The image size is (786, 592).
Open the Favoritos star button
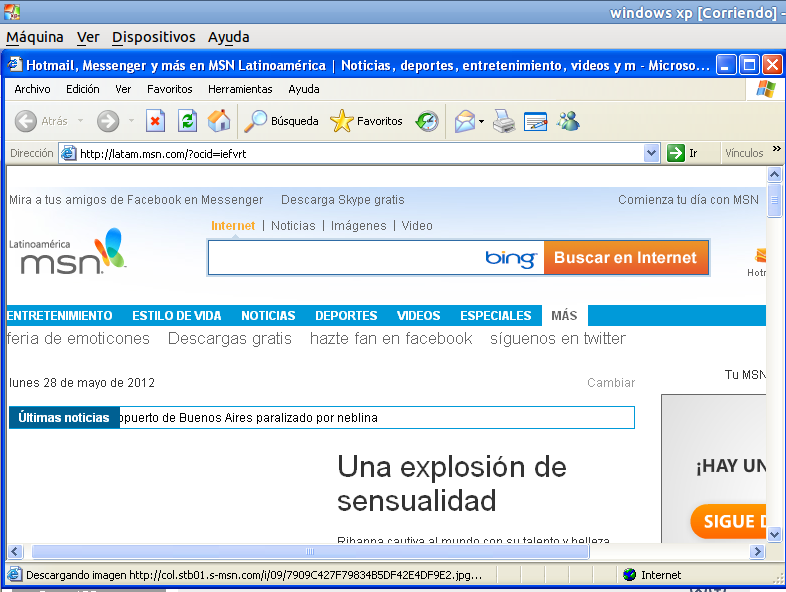point(366,121)
